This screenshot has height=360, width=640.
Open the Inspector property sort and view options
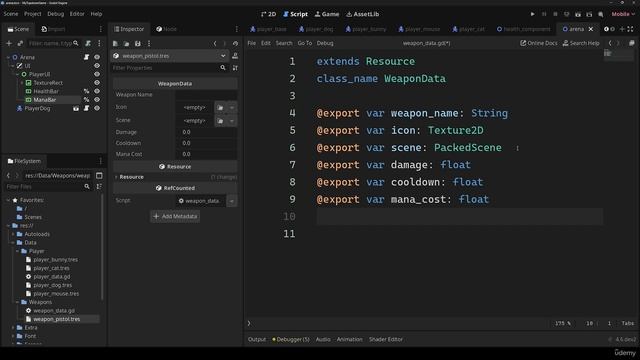(x=235, y=68)
